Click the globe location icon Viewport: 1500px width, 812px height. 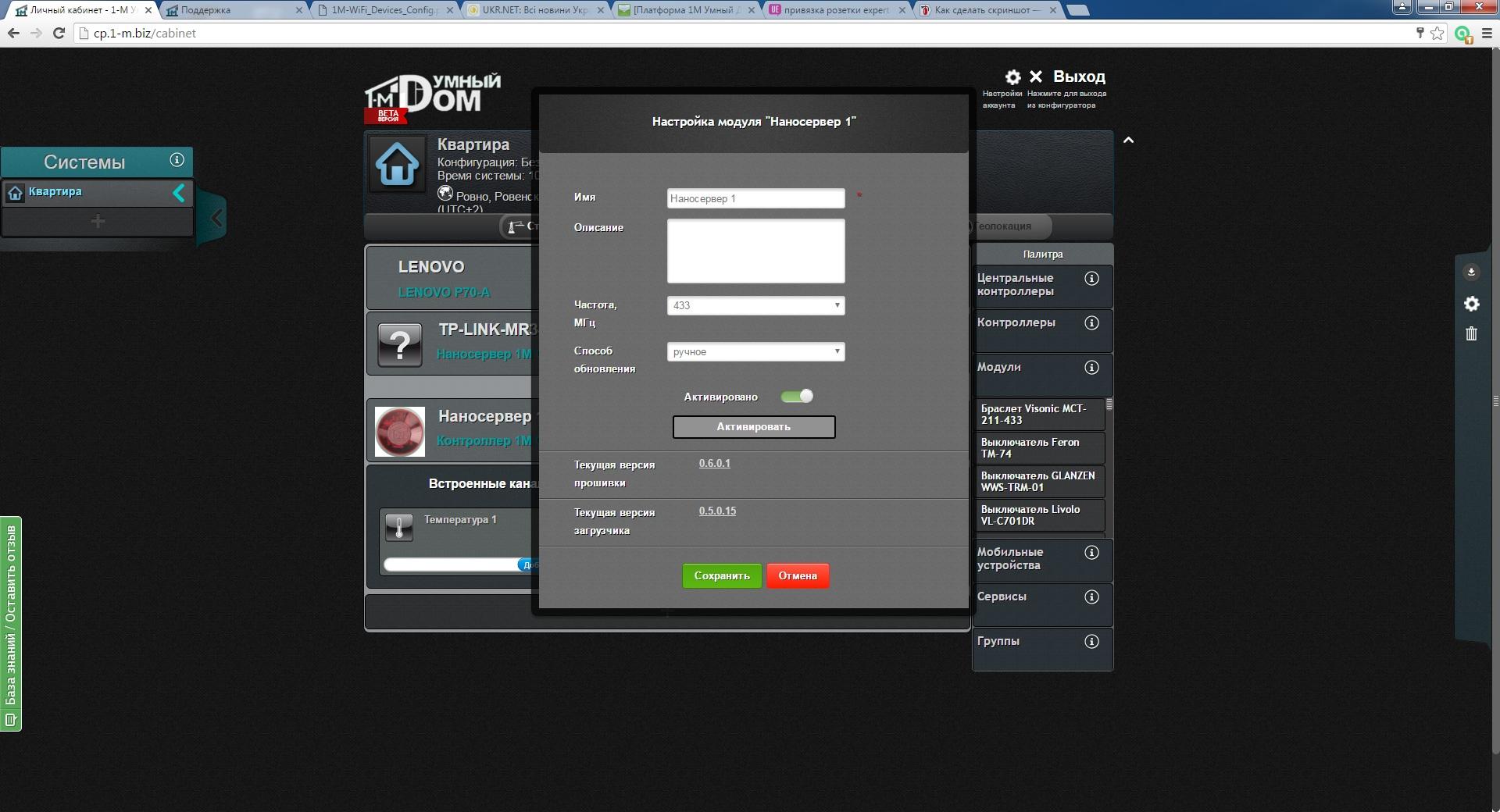click(445, 193)
